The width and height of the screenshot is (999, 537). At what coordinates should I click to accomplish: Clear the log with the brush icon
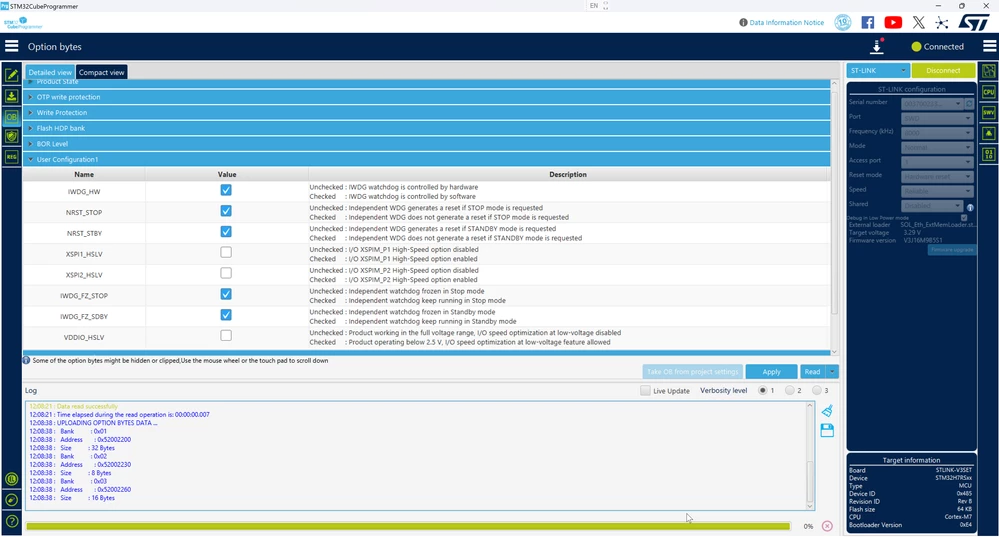pyautogui.click(x=827, y=411)
